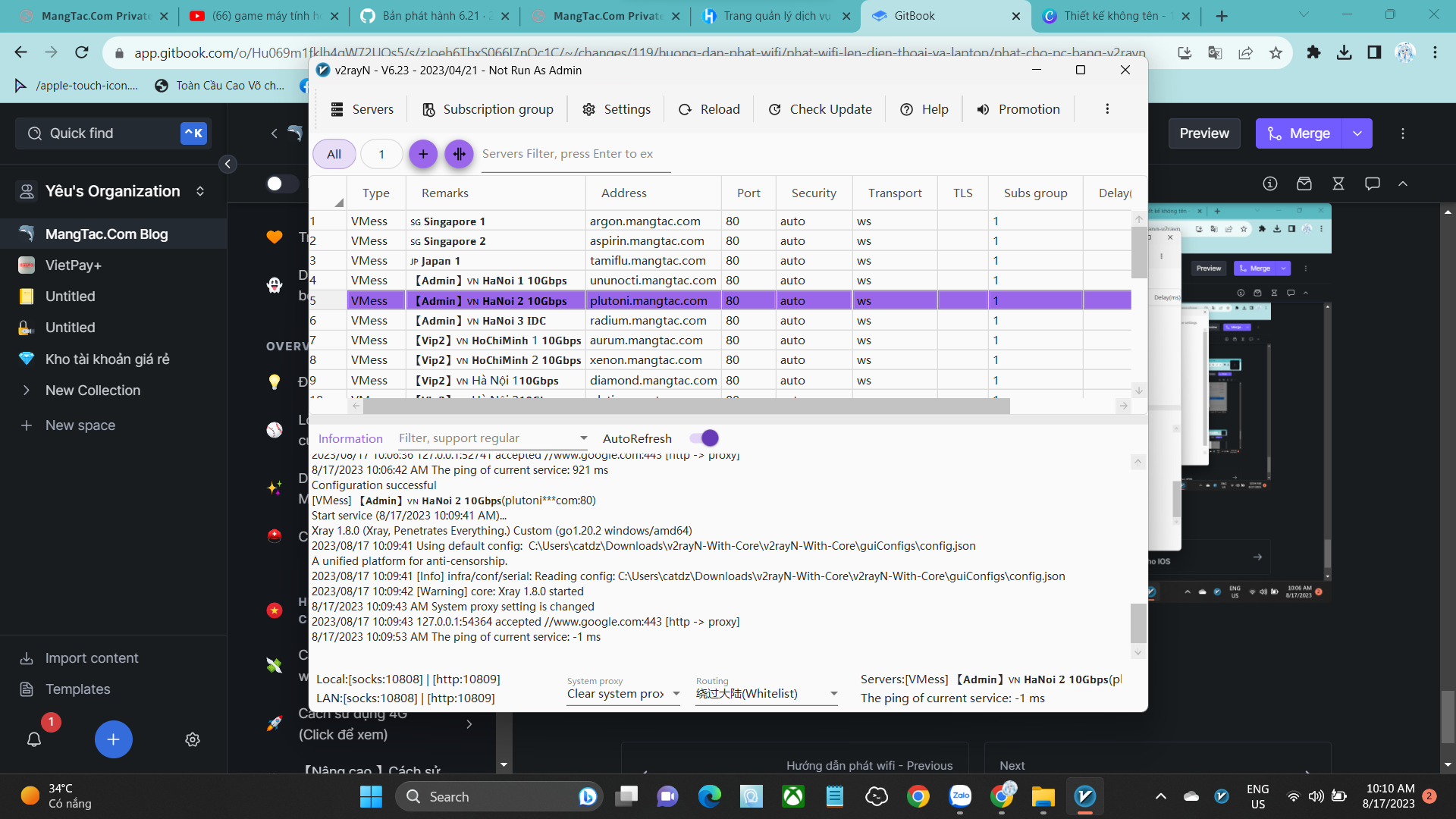Expand the New Collection tree item
This screenshot has width=1456, height=819.
point(27,391)
